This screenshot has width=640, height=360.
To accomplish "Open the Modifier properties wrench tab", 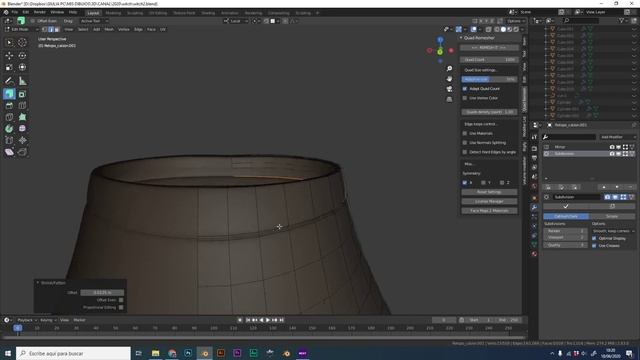I will [534, 207].
